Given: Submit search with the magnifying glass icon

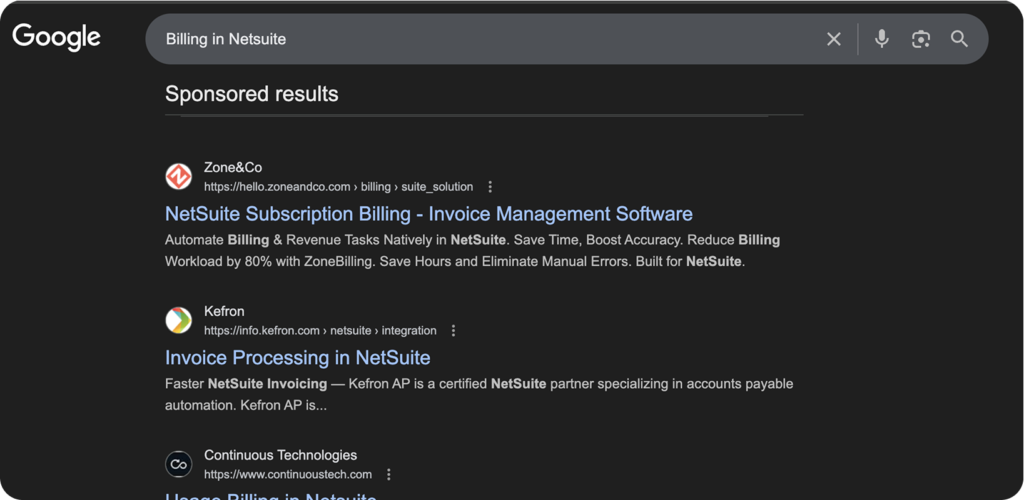Looking at the screenshot, I should (959, 39).
